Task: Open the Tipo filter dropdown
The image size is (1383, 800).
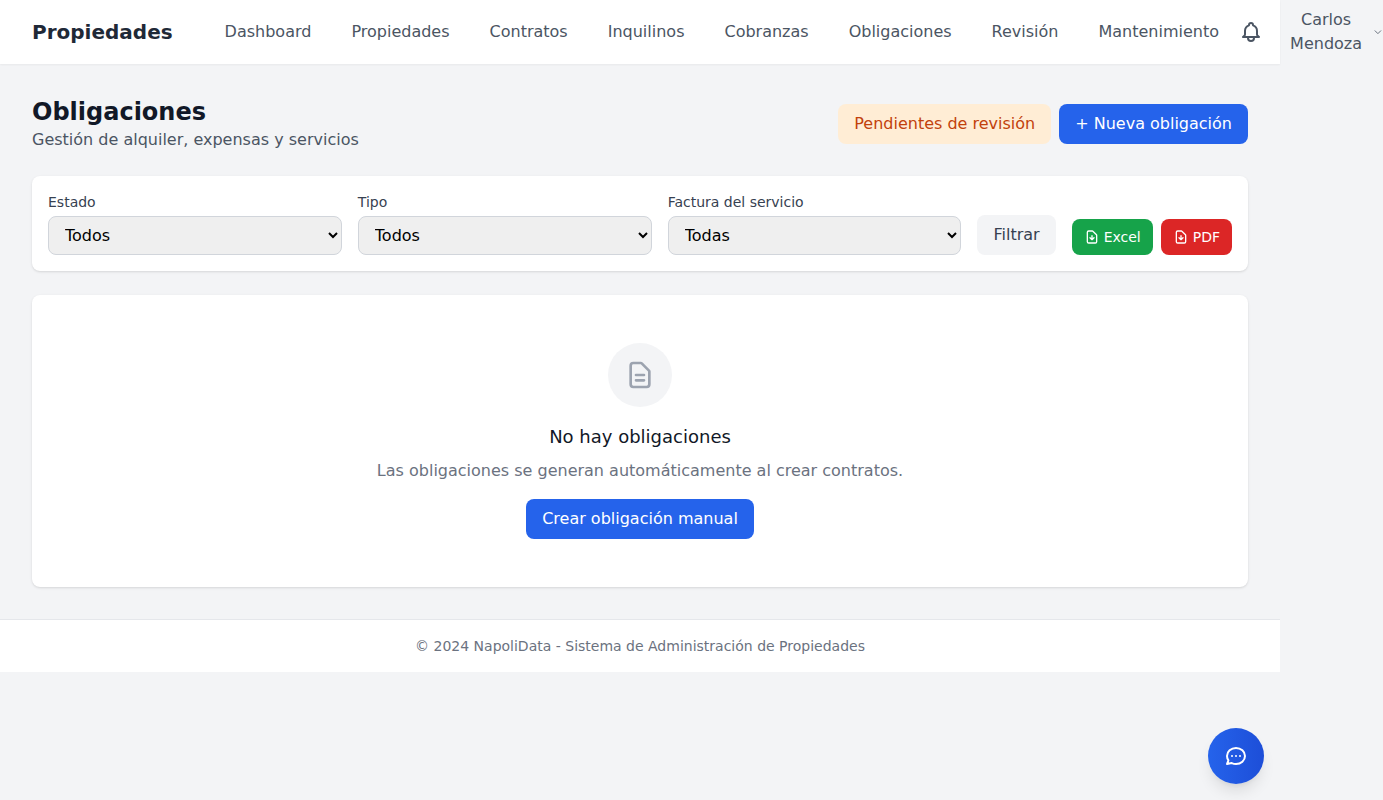Action: (504, 235)
